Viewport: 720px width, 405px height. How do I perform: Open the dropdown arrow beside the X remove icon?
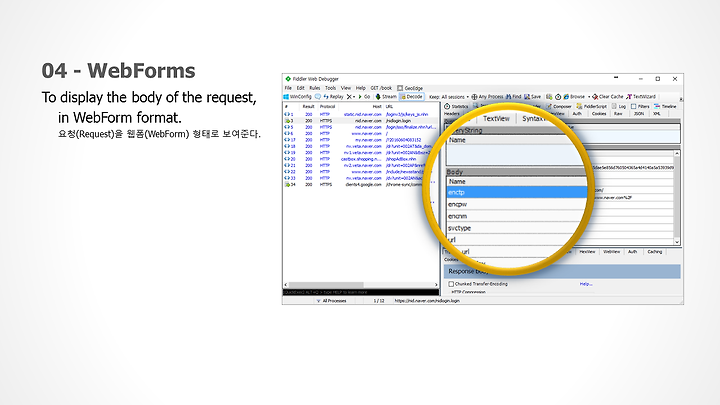point(354,97)
